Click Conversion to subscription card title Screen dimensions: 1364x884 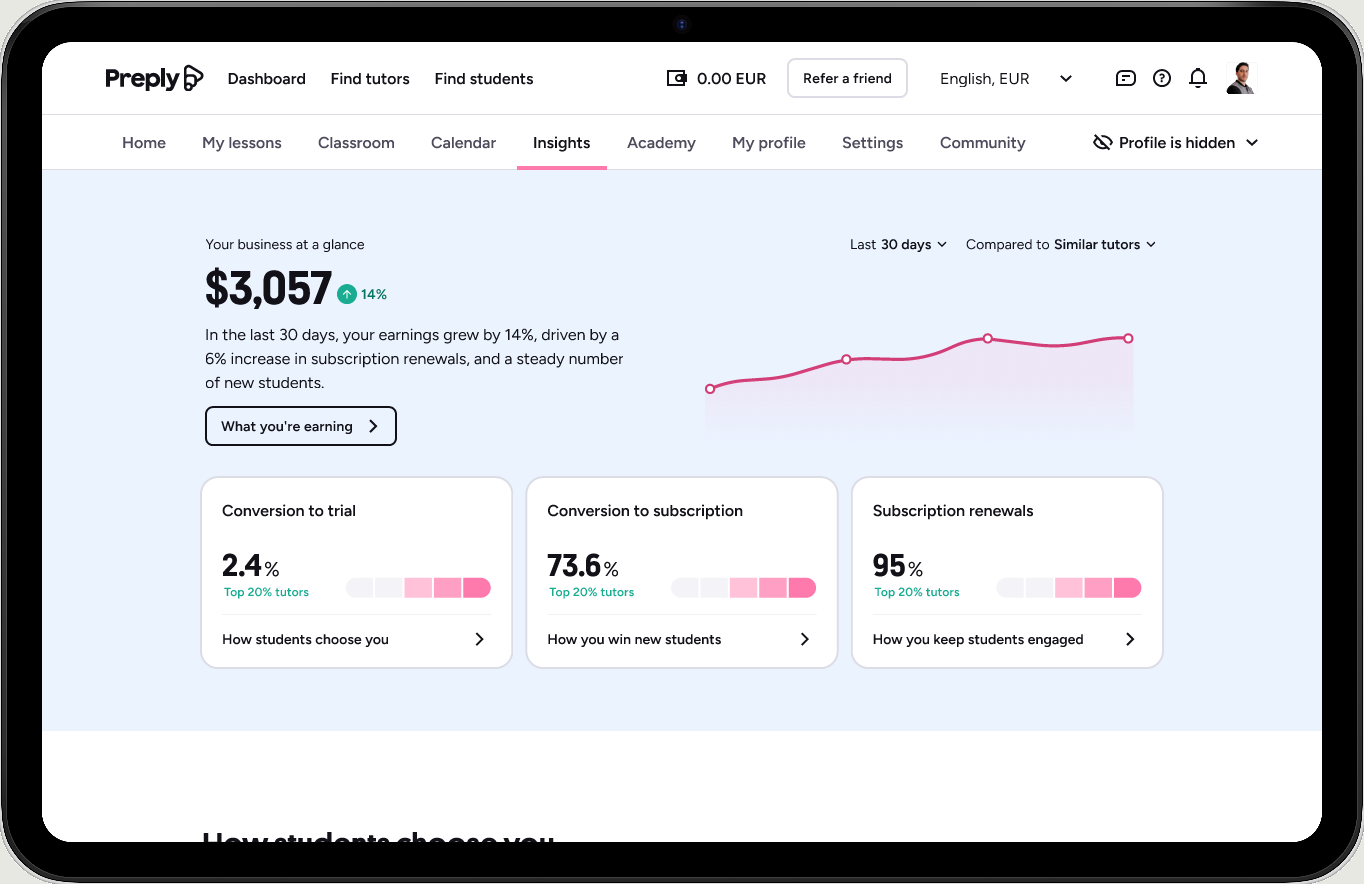click(x=645, y=510)
